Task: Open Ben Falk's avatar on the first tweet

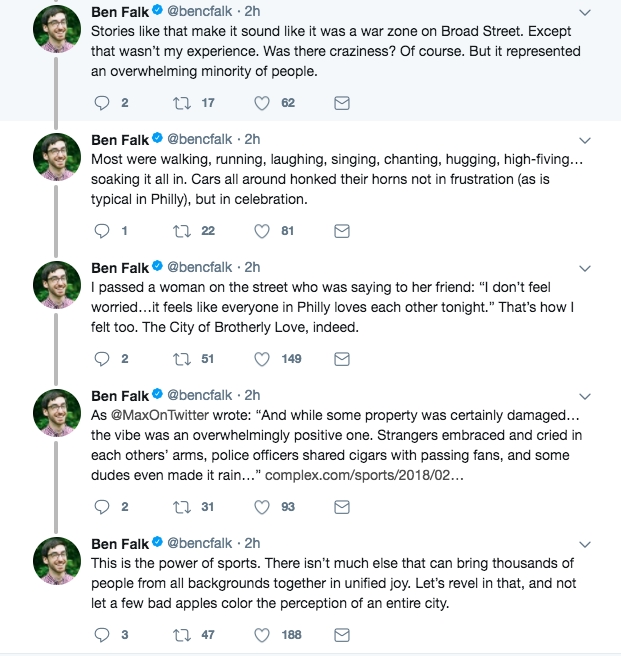Action: click(x=57, y=29)
